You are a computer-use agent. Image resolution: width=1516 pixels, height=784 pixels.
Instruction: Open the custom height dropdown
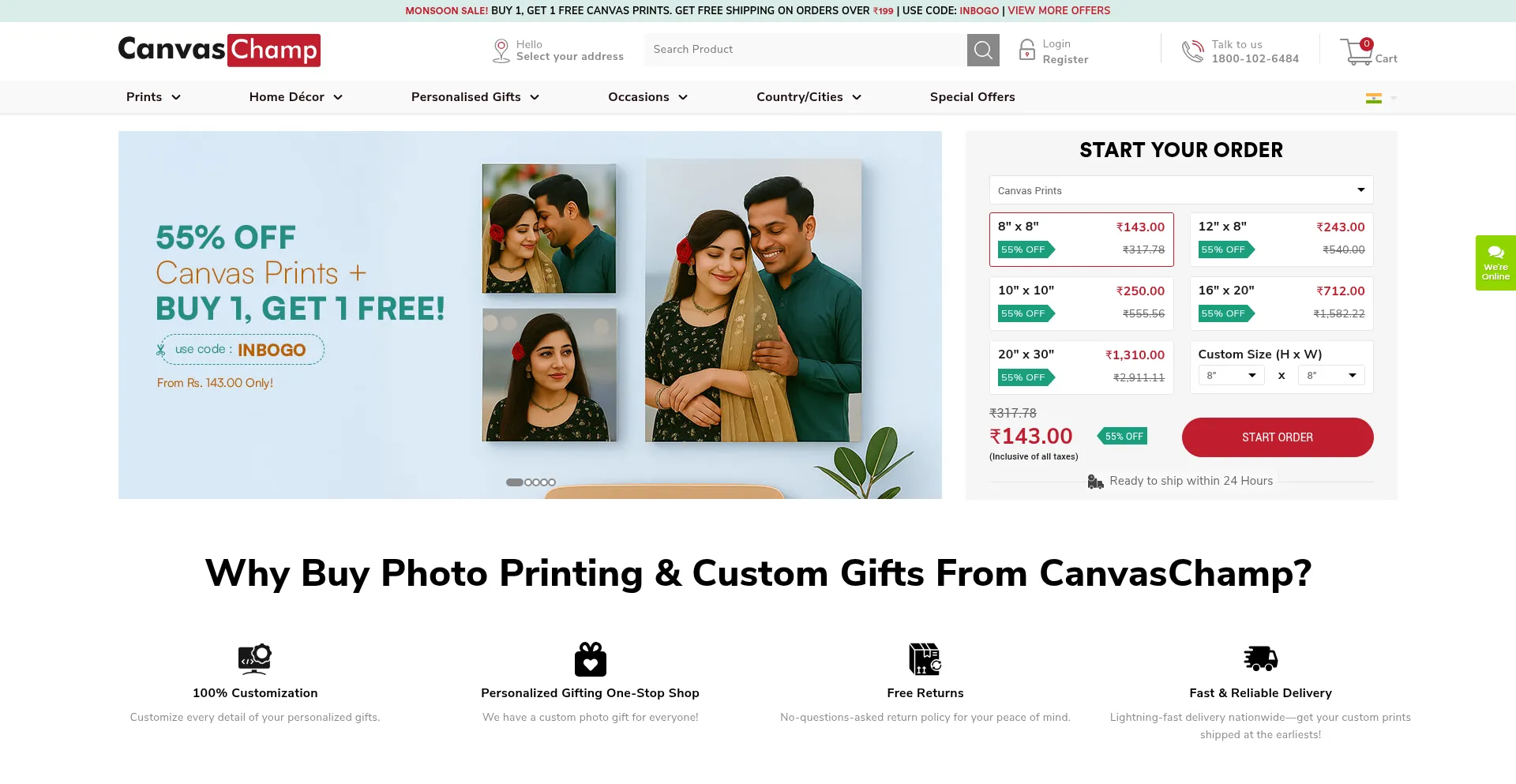(x=1231, y=375)
